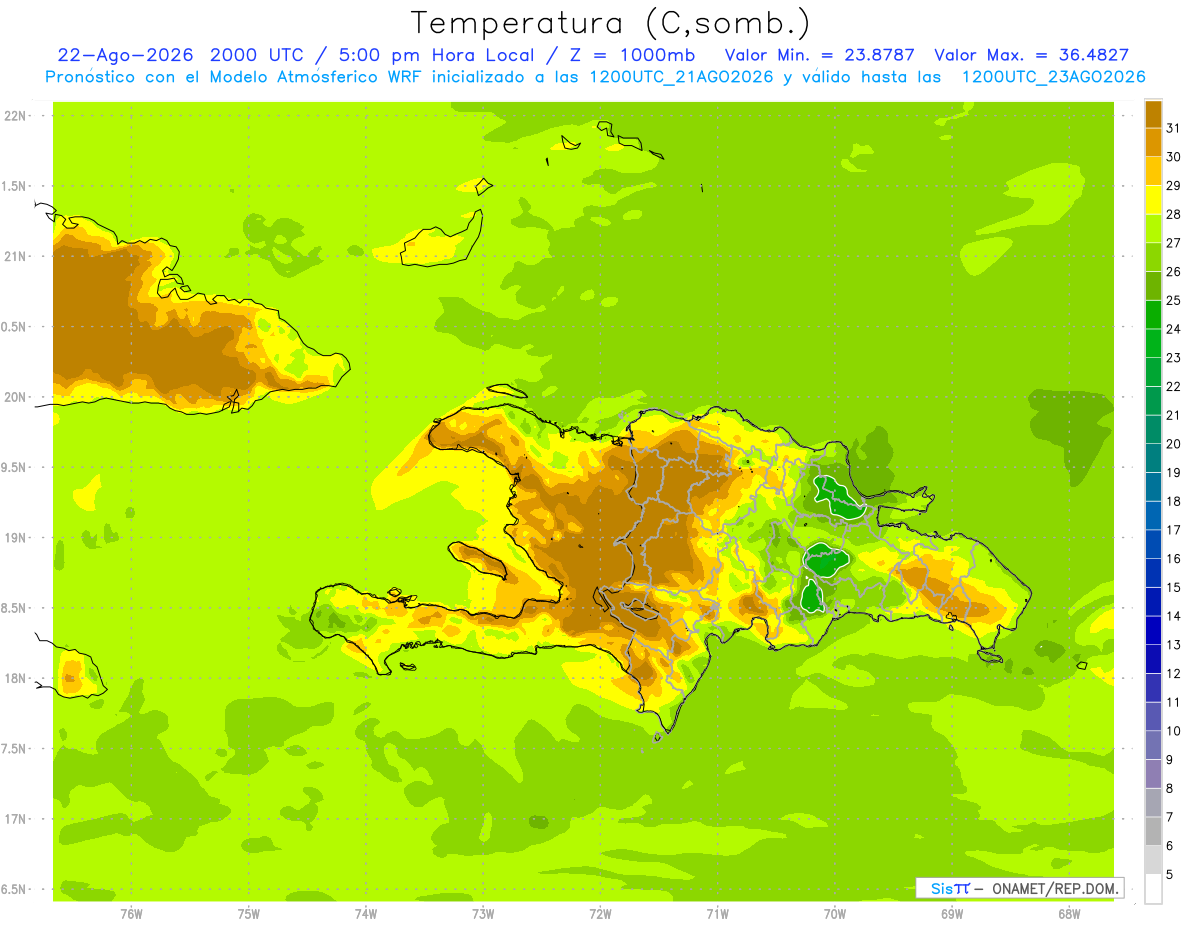Select the orange swatch between 30 and 31

[x=1153, y=143]
